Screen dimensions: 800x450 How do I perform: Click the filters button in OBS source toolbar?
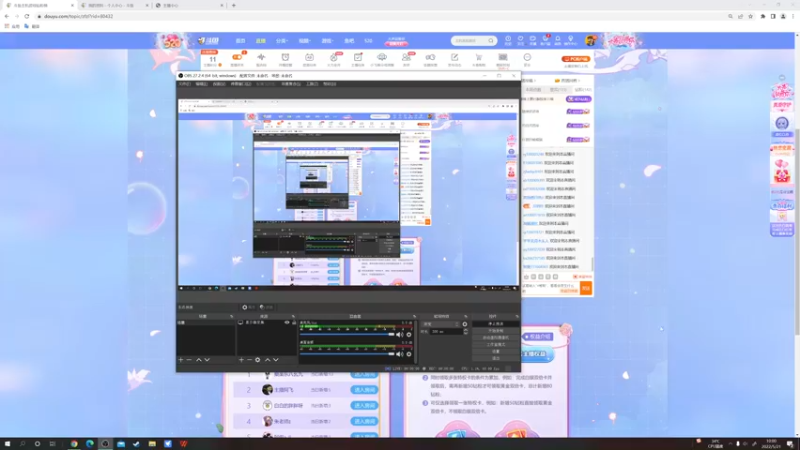[266, 307]
